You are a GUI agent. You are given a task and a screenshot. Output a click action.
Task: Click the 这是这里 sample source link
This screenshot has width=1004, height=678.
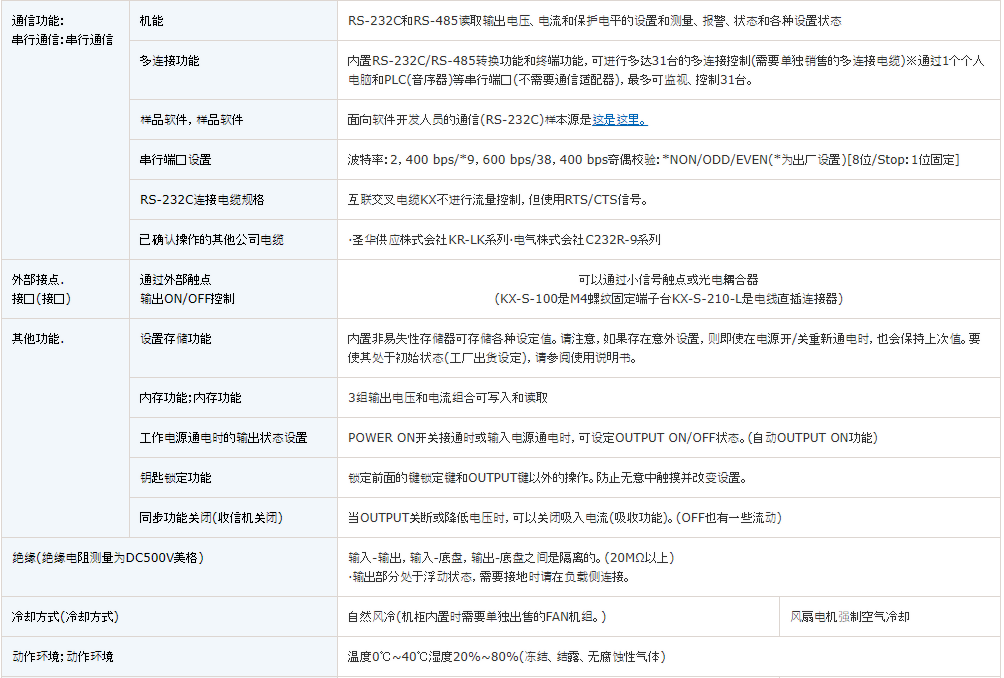click(x=619, y=120)
